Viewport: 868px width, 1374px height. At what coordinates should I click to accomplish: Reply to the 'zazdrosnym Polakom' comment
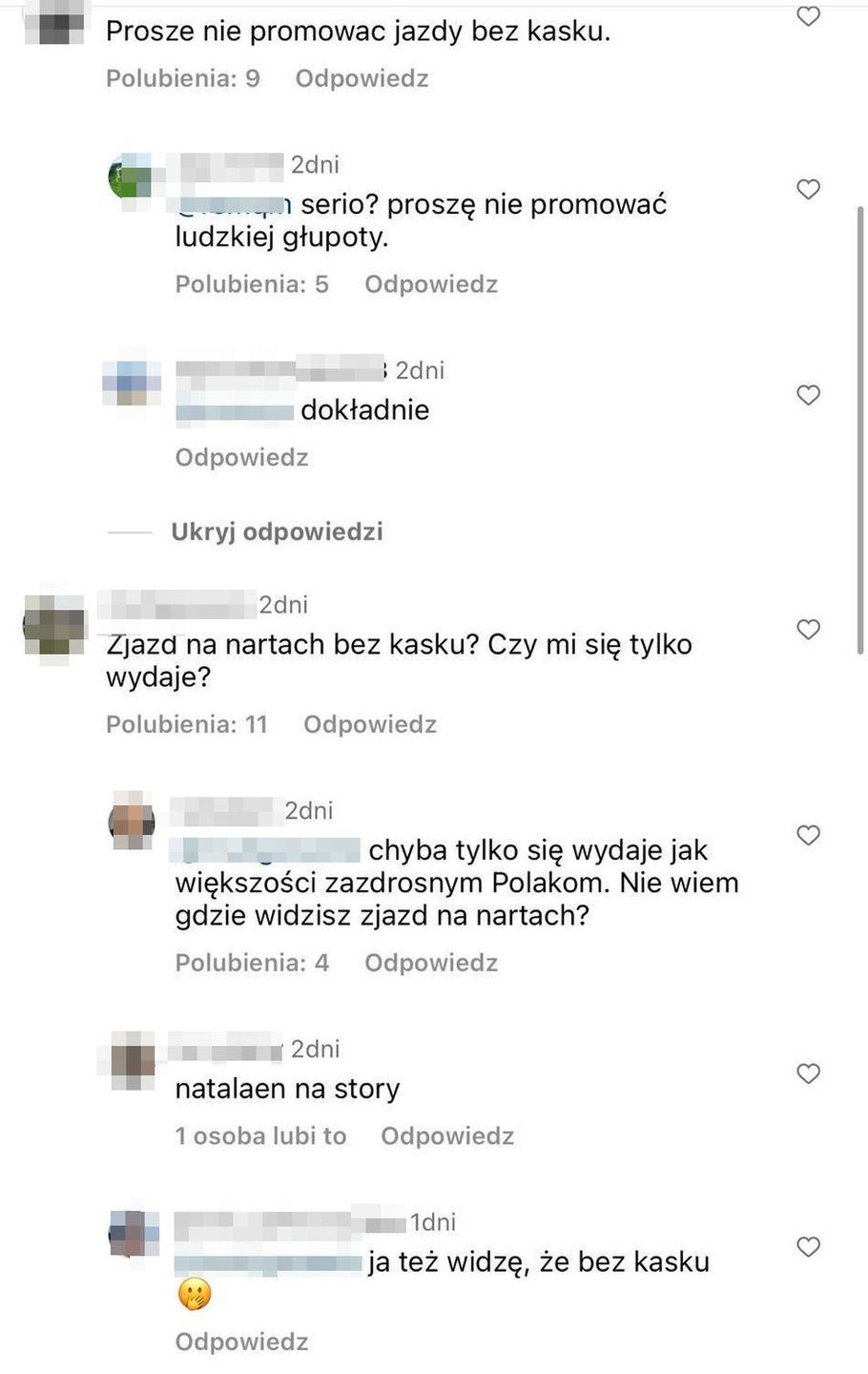431,964
